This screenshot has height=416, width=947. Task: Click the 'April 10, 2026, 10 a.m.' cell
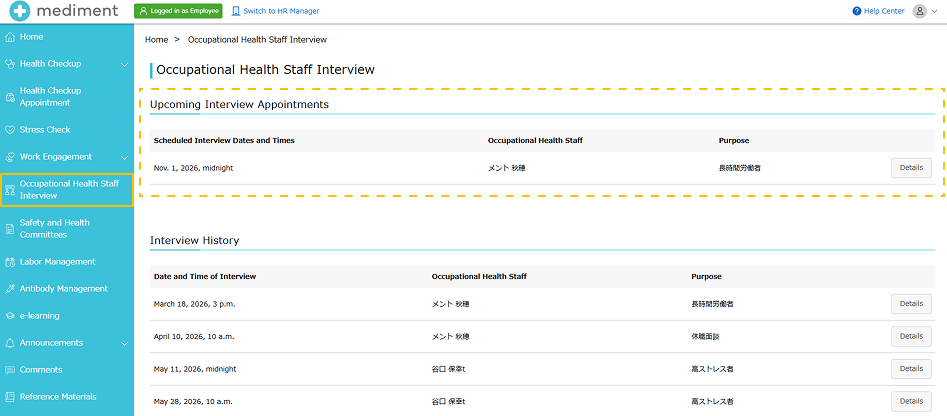(x=194, y=336)
